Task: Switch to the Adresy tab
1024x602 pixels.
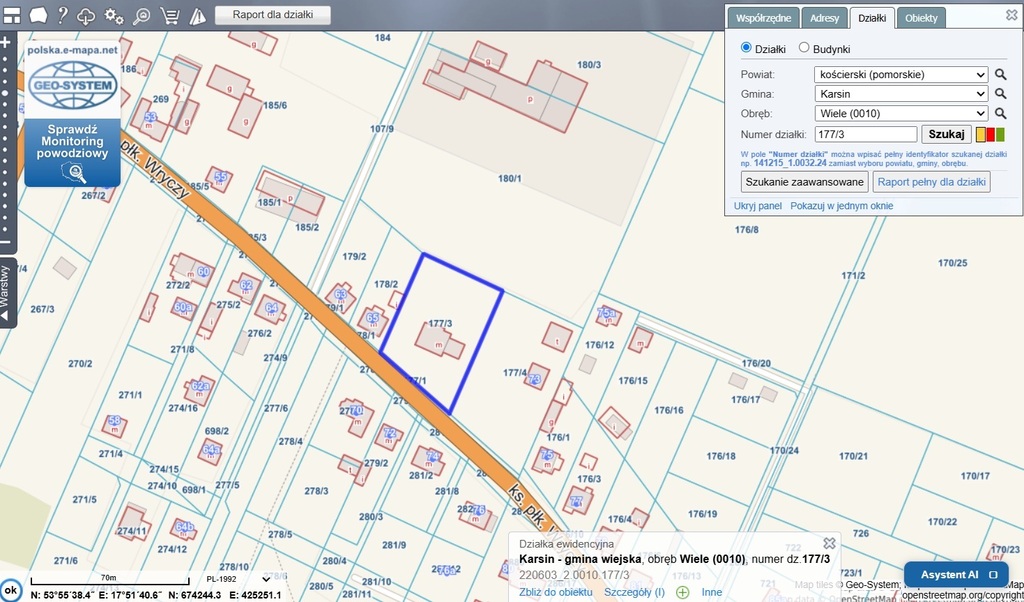Action: (x=825, y=18)
